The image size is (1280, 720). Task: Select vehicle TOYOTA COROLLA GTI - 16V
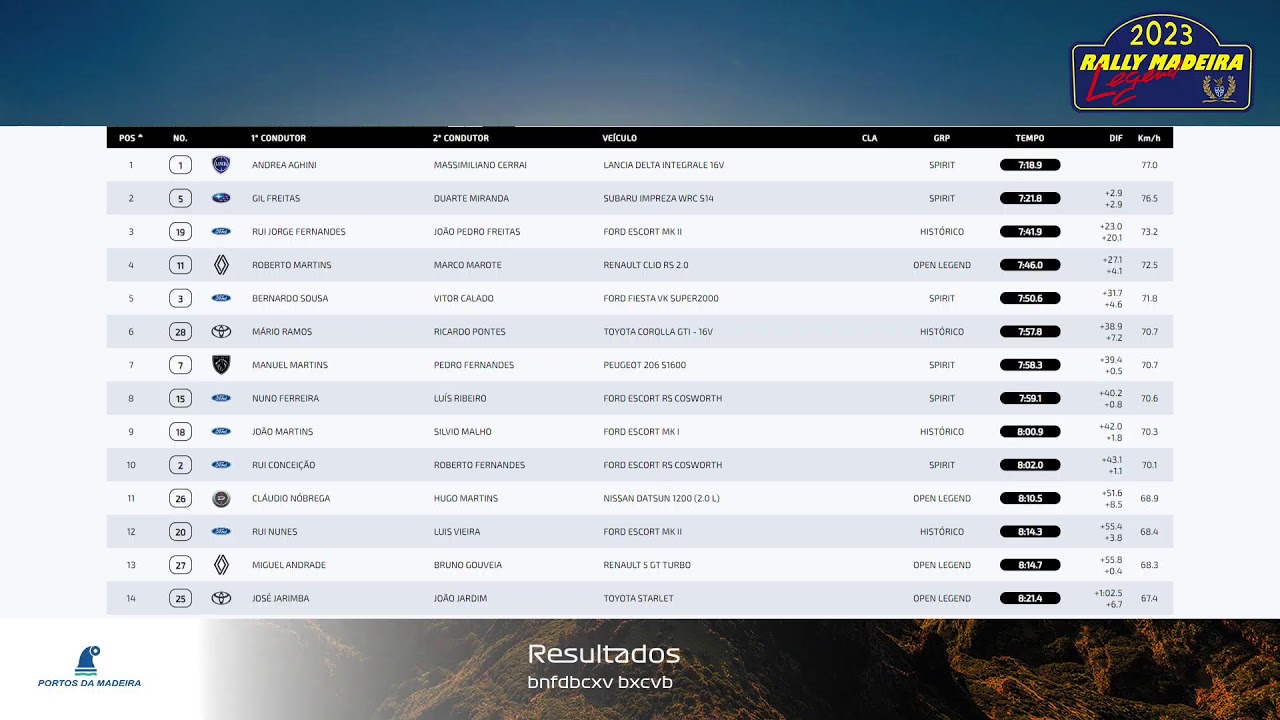click(658, 332)
